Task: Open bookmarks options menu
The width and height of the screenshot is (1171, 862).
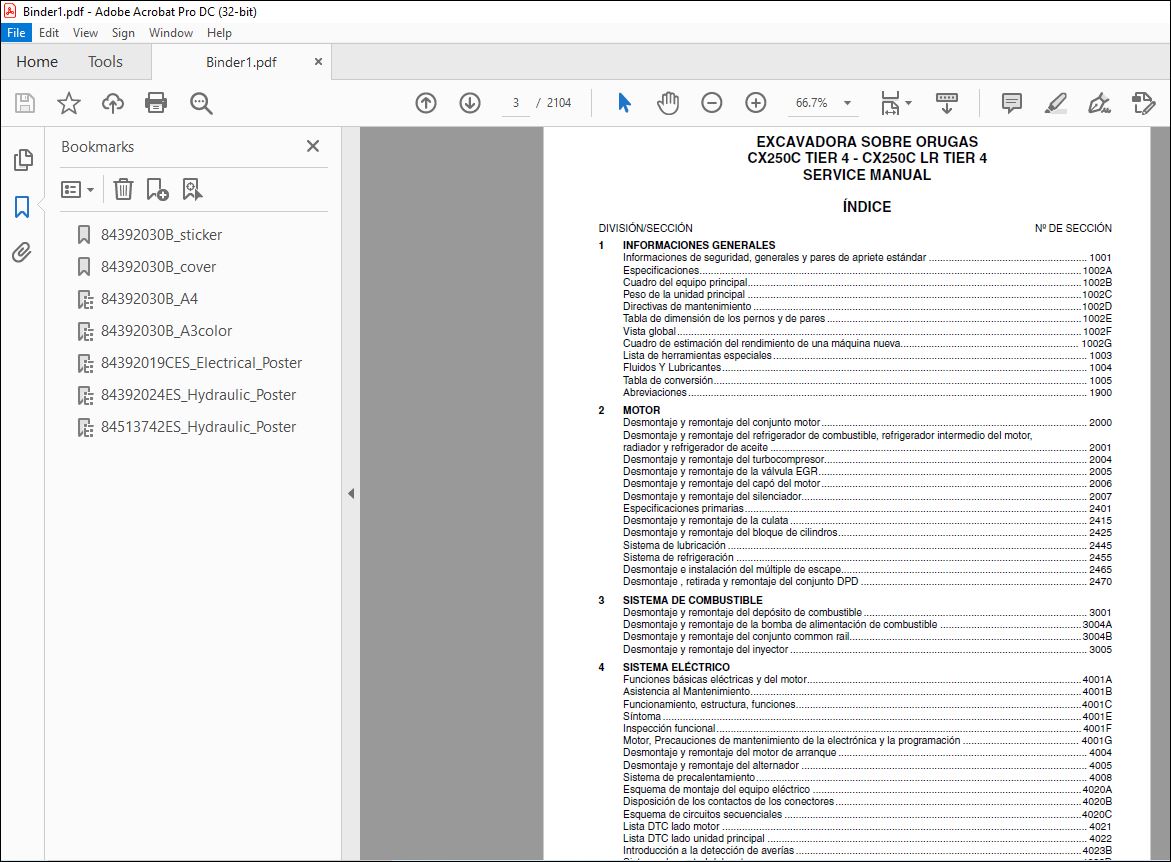Action: click(x=77, y=189)
